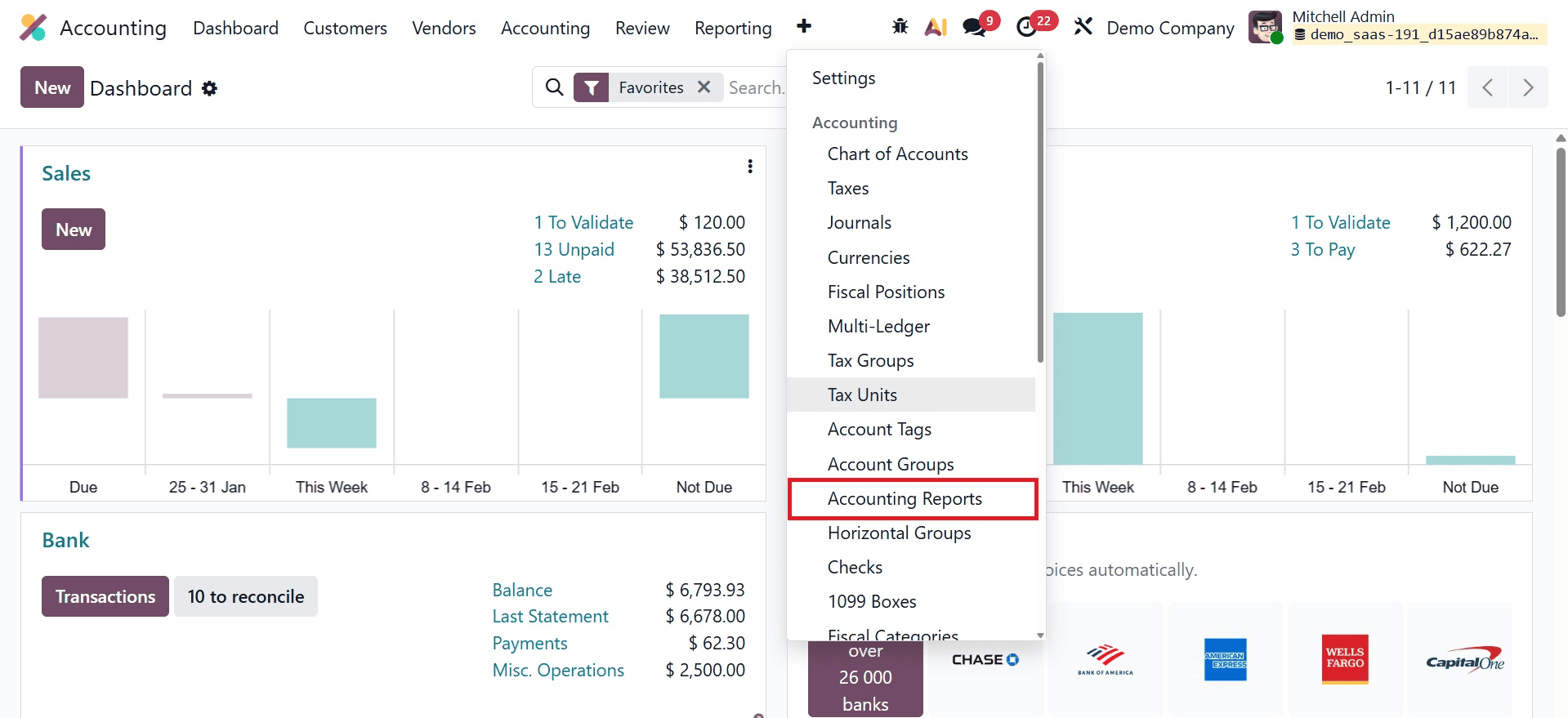1568x718 pixels.
Task: Remove the Favorites filter with the X
Action: pos(704,87)
